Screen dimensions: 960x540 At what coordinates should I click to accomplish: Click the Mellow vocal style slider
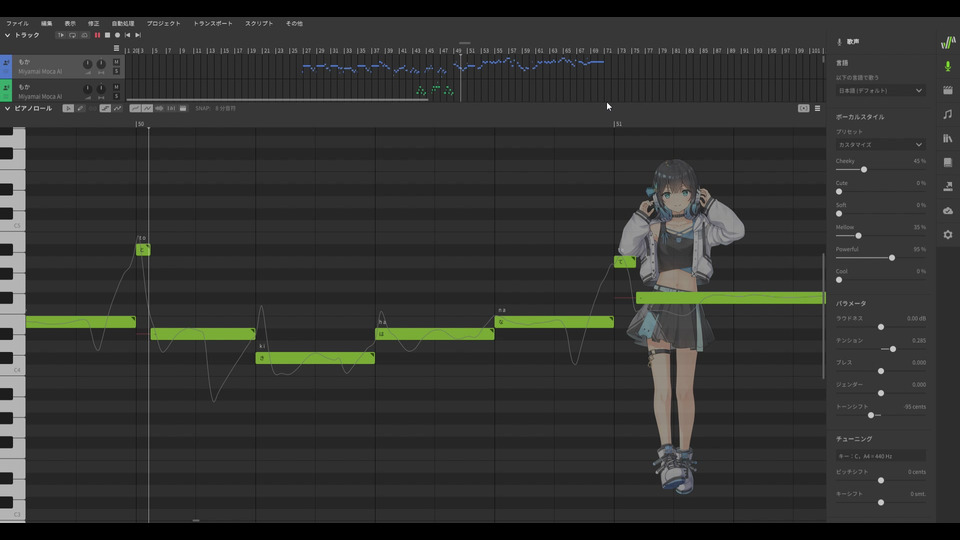880,236
